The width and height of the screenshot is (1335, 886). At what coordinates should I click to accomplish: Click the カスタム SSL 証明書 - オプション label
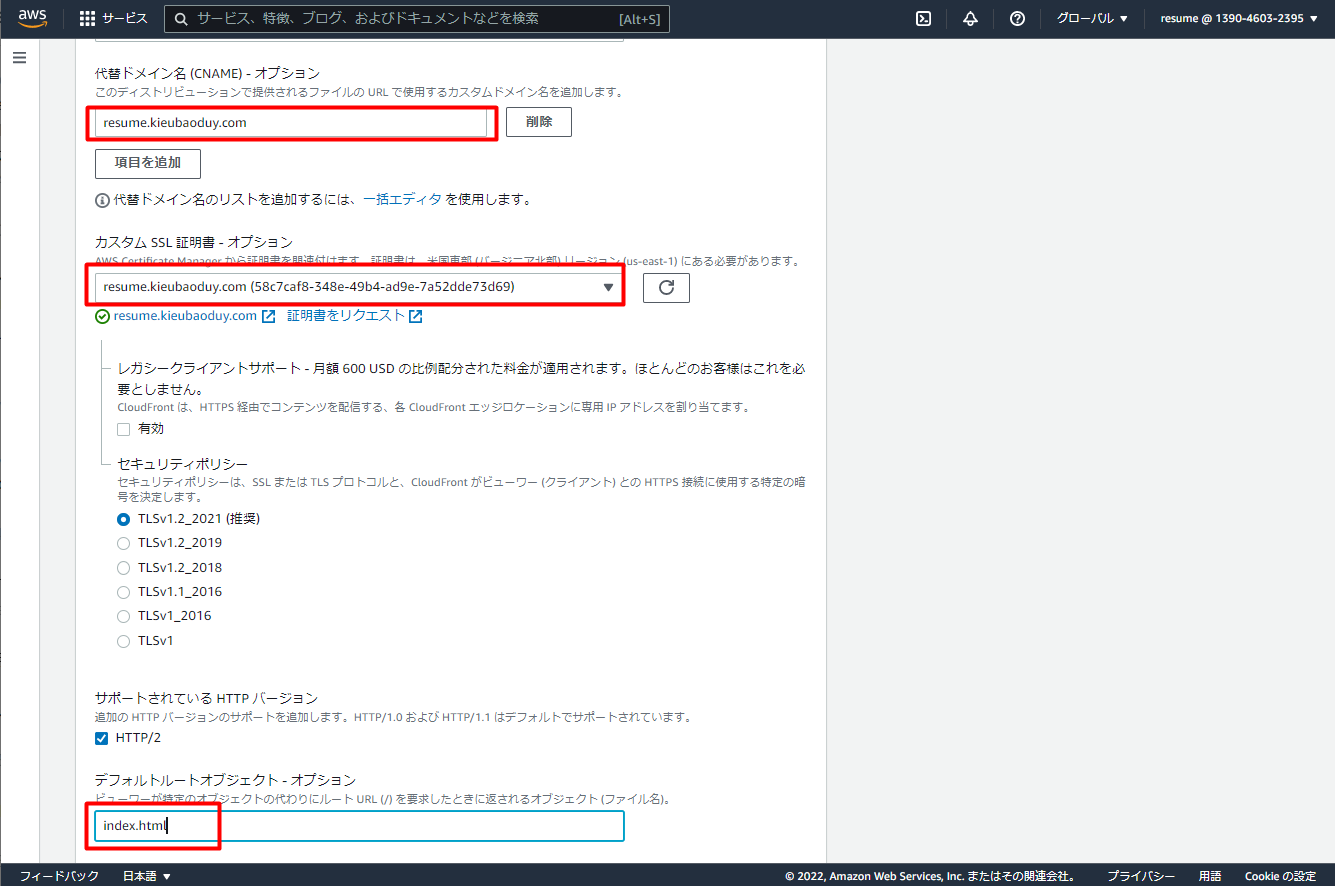tap(194, 242)
